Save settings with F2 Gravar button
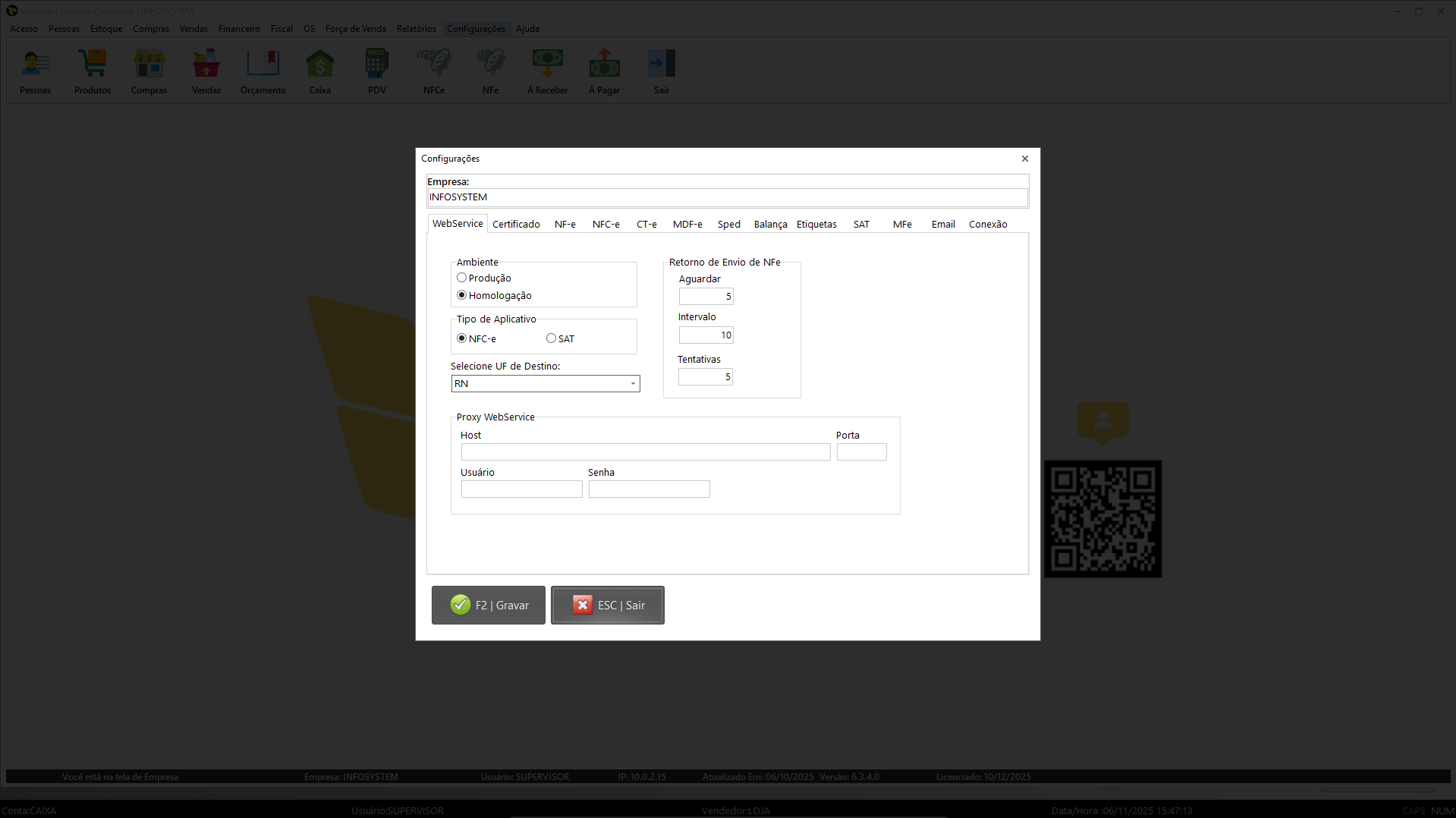Image resolution: width=1456 pixels, height=818 pixels. 488,605
